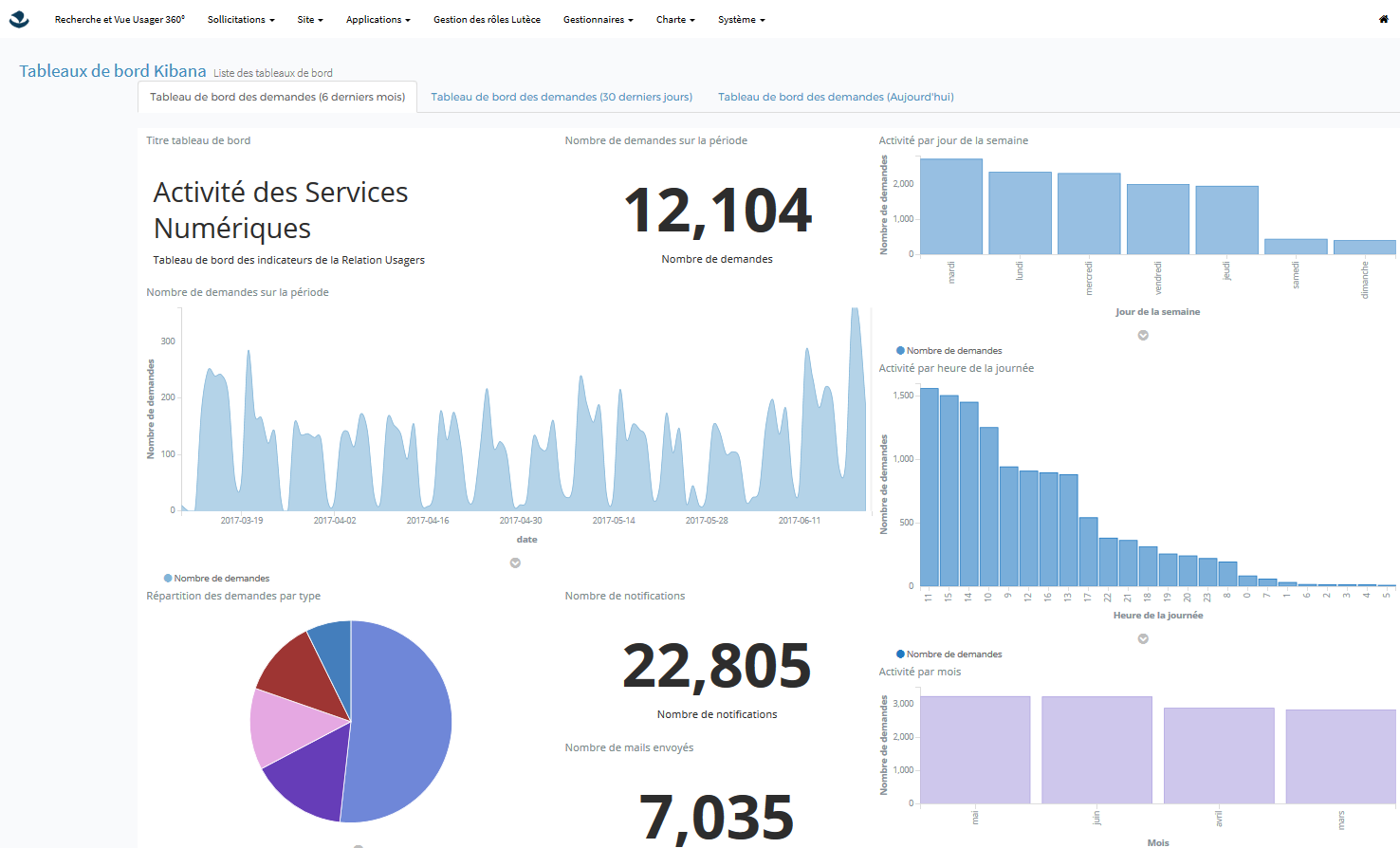Open the Système menu
The height and width of the screenshot is (848, 1400).
pyautogui.click(x=740, y=19)
